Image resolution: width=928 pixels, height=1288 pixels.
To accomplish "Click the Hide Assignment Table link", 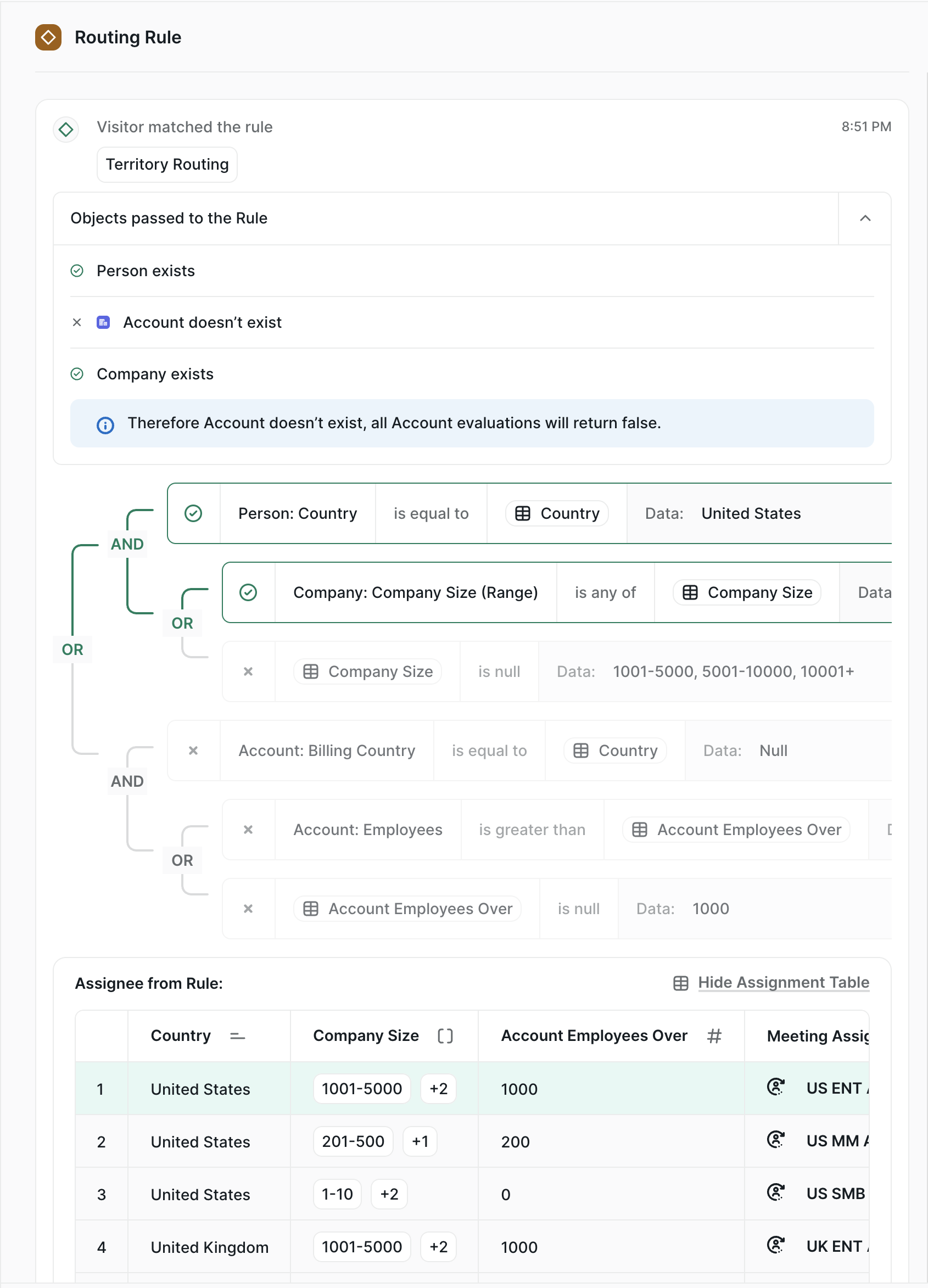I will (783, 982).
